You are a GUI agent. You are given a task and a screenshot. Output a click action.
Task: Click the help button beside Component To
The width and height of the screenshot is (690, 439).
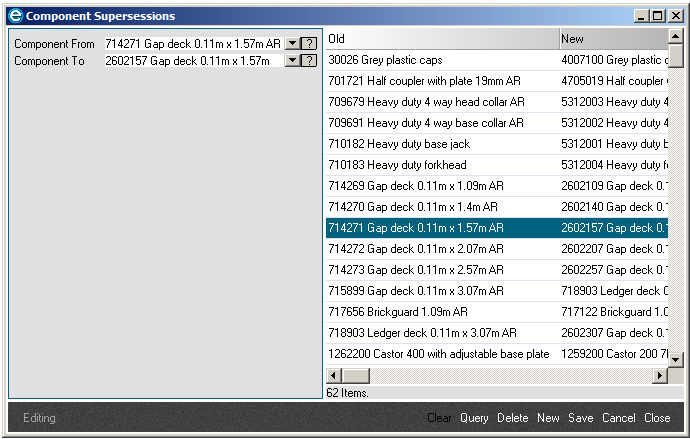tap(310, 61)
